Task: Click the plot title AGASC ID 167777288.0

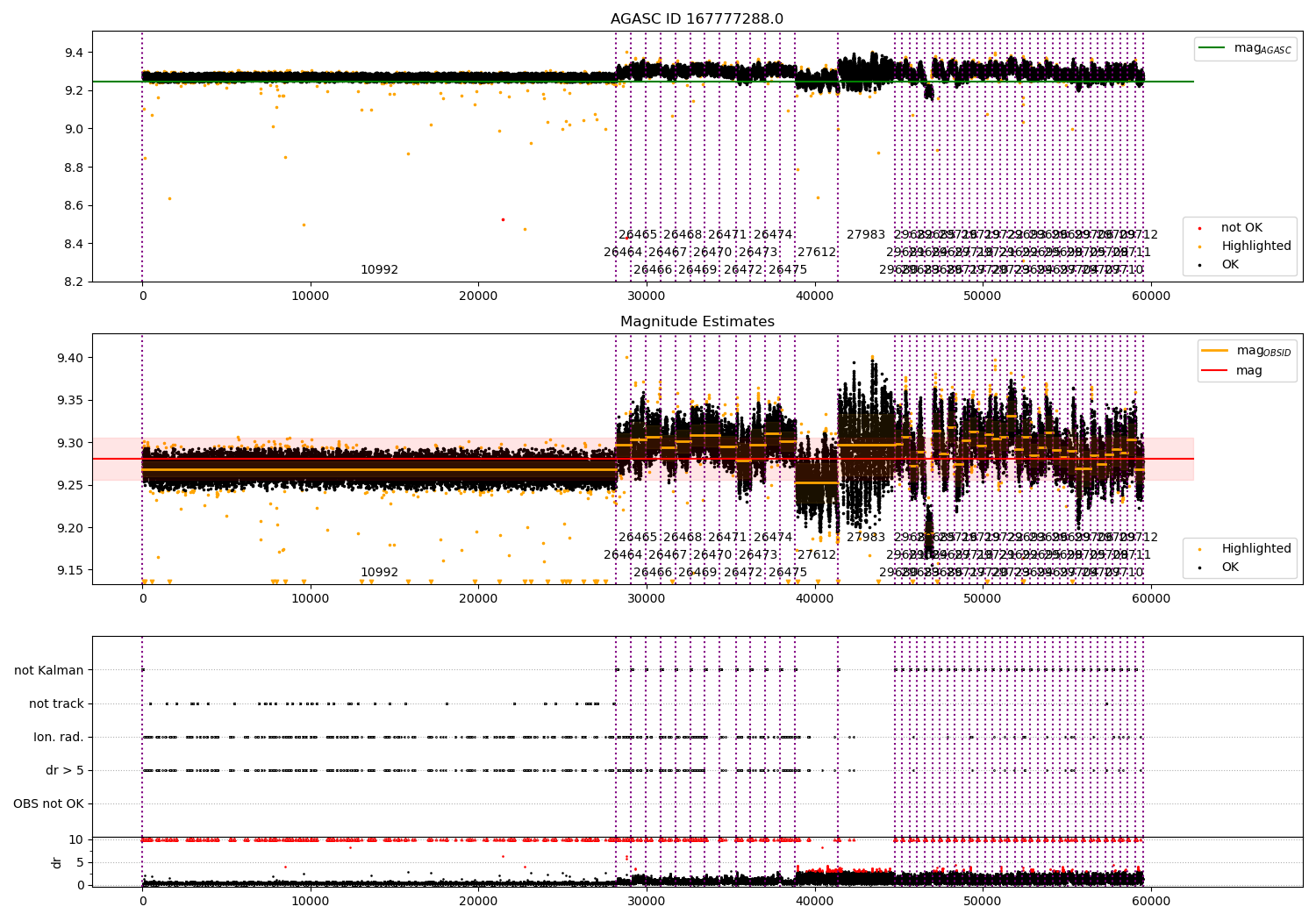Action: [697, 19]
